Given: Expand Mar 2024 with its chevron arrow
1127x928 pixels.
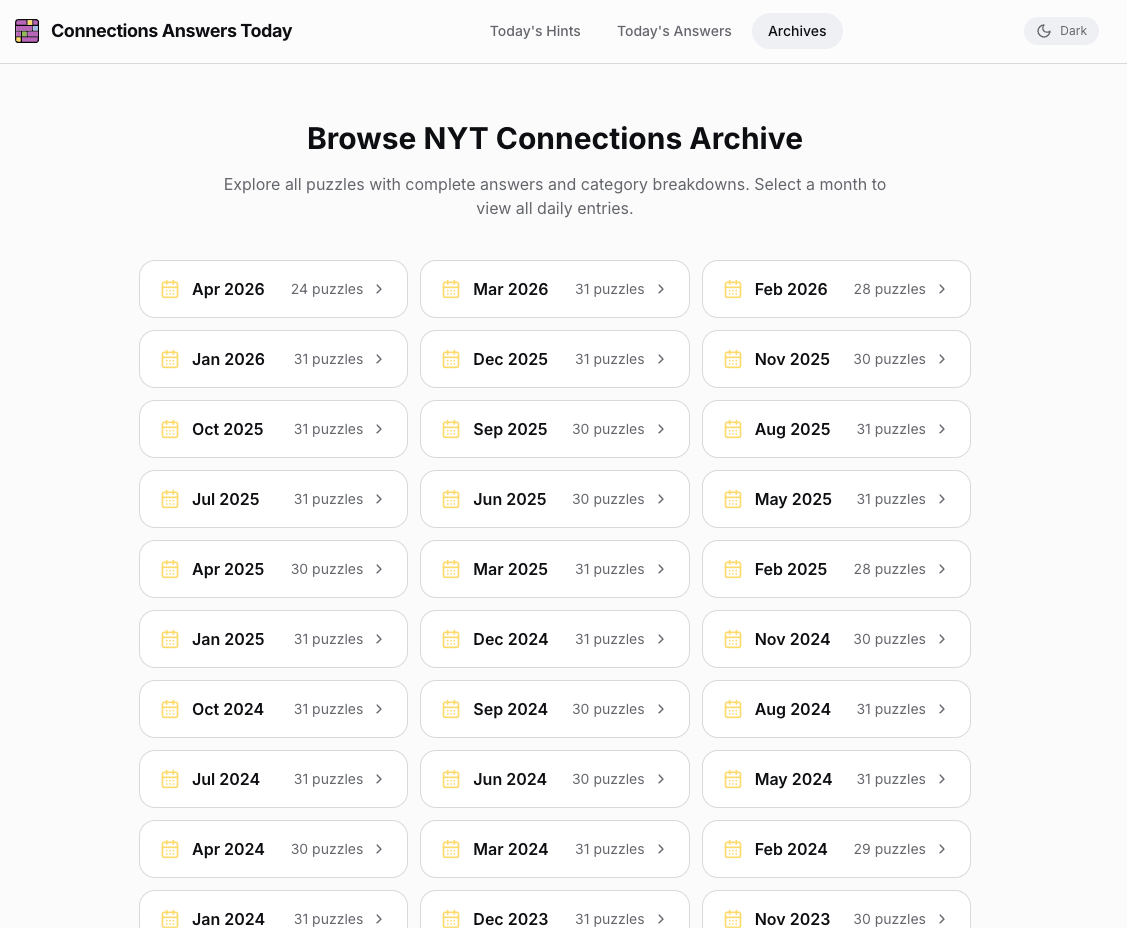Looking at the screenshot, I should point(661,849).
